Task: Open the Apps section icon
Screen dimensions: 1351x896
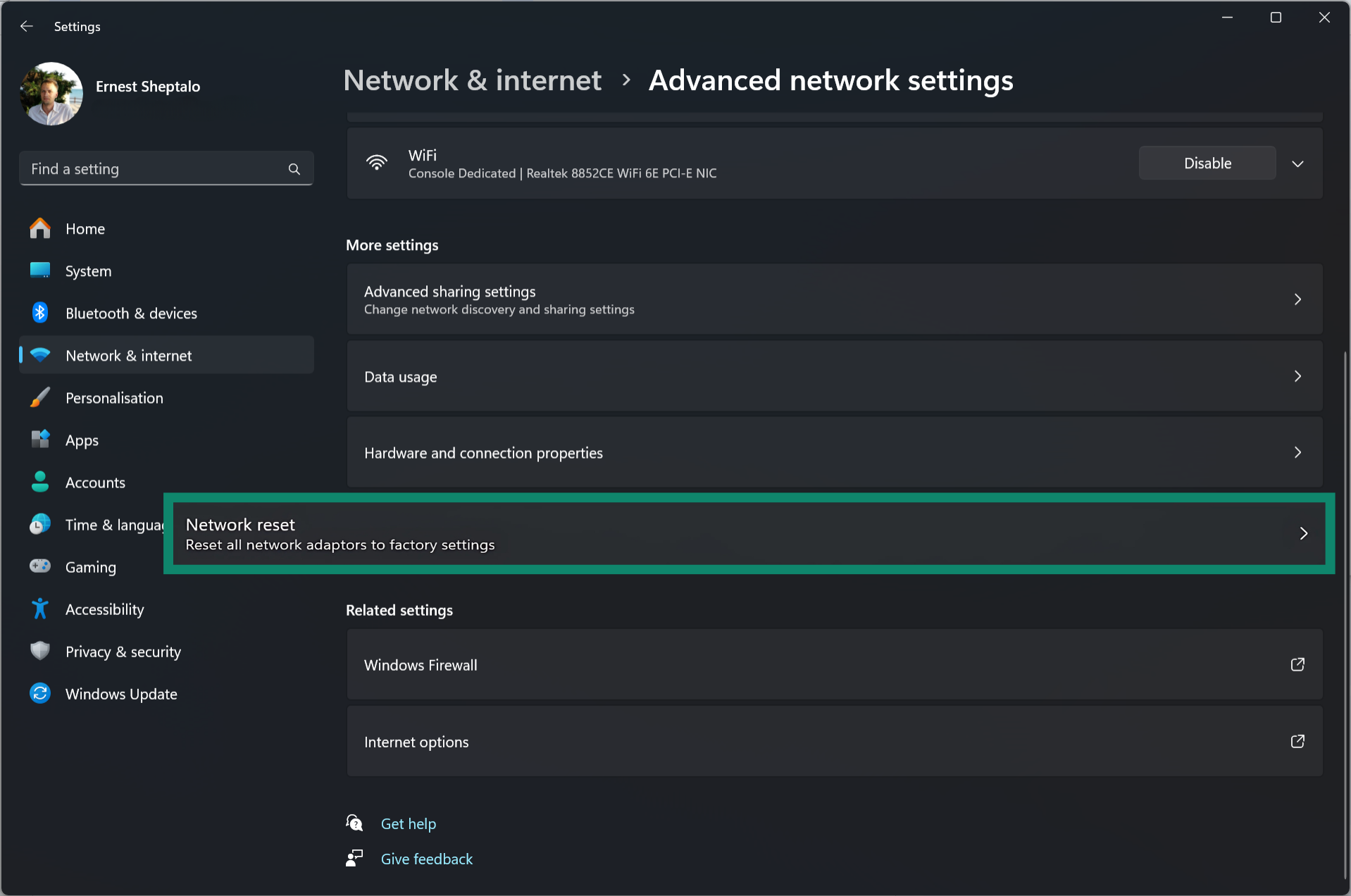Action: [40, 440]
